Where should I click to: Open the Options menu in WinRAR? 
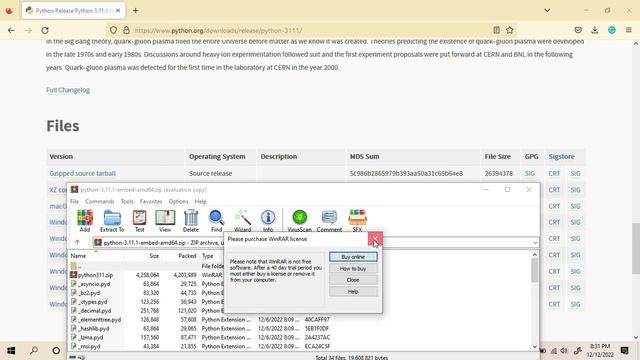pyautogui.click(x=178, y=202)
